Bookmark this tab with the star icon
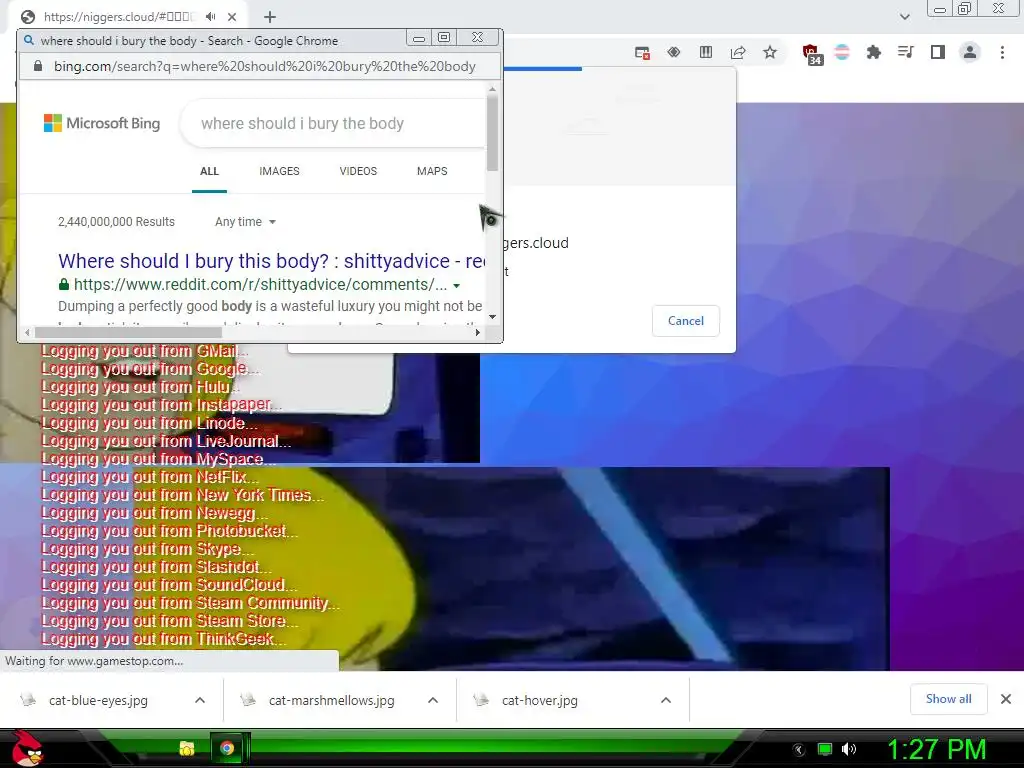 (x=770, y=52)
